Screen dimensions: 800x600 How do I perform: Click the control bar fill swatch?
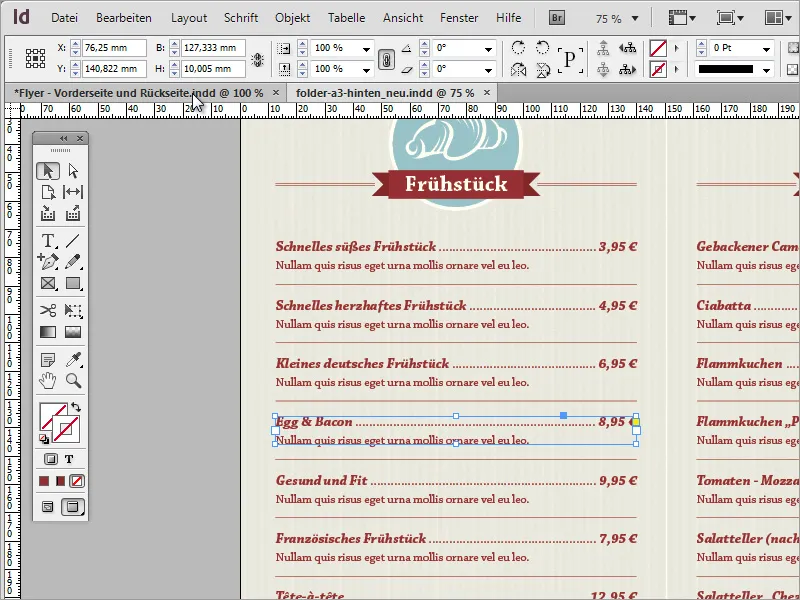658,48
